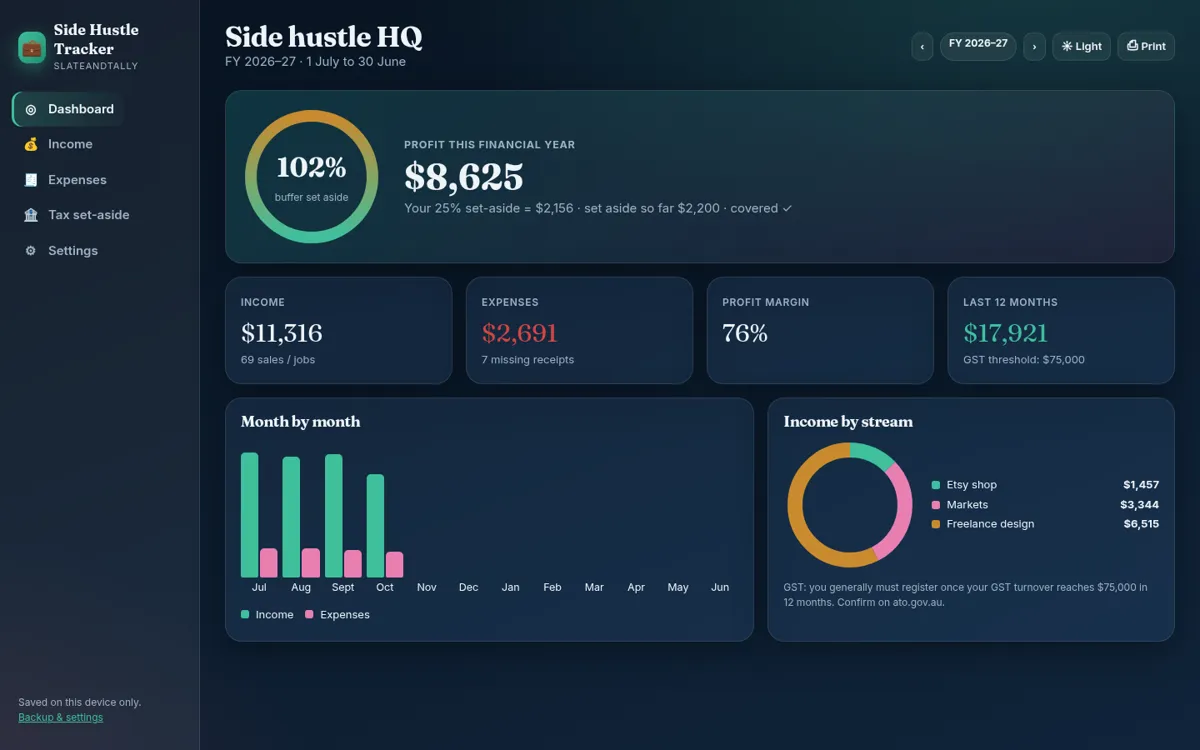1200x750 pixels.
Task: Switch to Light theme
Action: point(1081,46)
